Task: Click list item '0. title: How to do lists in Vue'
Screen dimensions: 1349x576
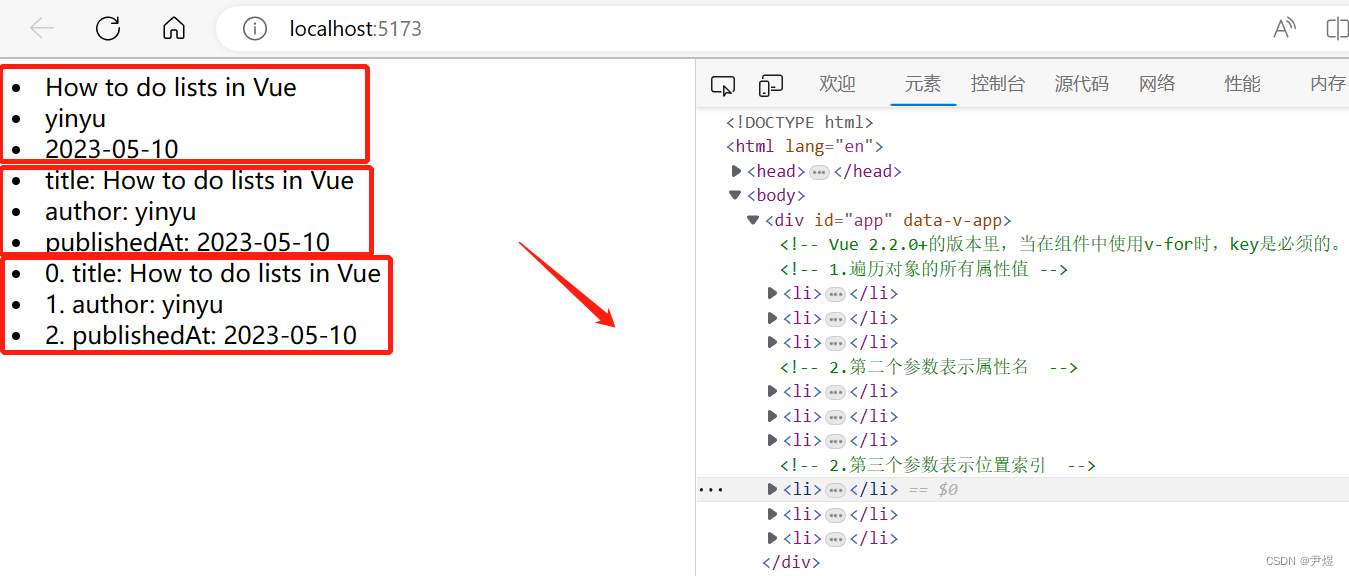Action: click(213, 274)
